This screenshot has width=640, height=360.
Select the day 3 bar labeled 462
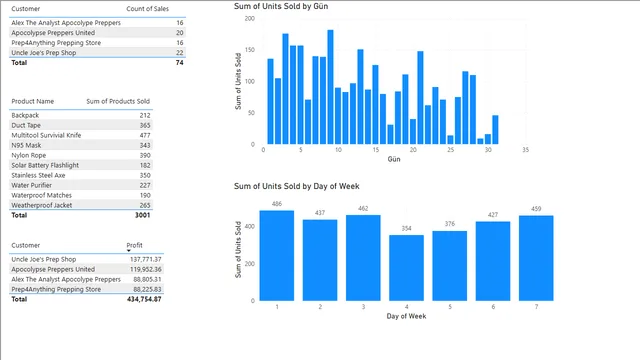[x=363, y=258]
